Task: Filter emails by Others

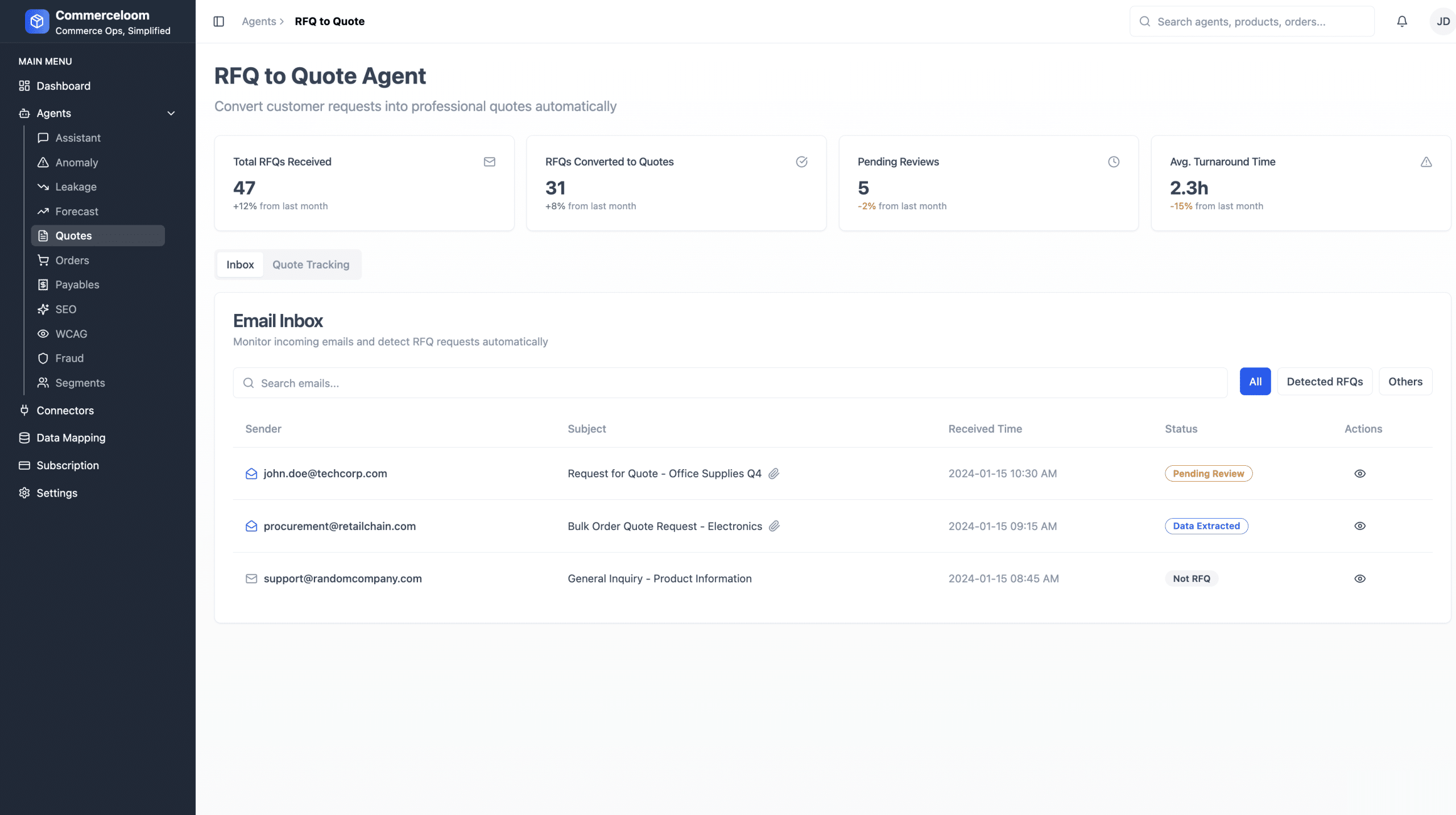Action: tap(1405, 382)
